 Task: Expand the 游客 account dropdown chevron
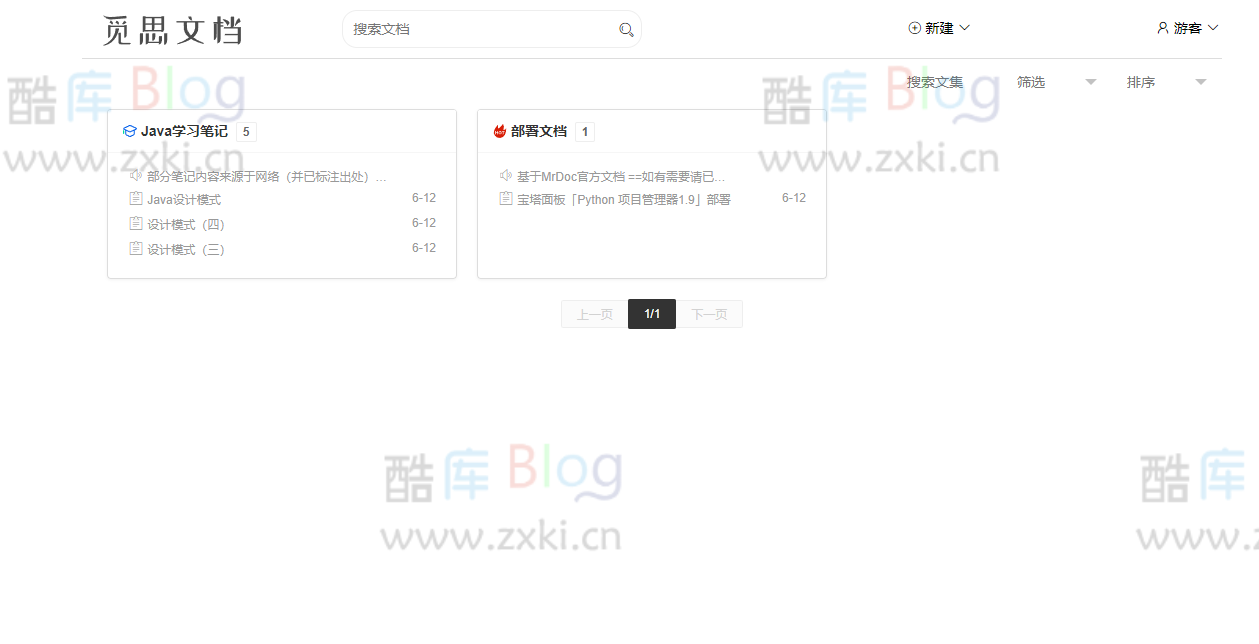[x=1213, y=28]
